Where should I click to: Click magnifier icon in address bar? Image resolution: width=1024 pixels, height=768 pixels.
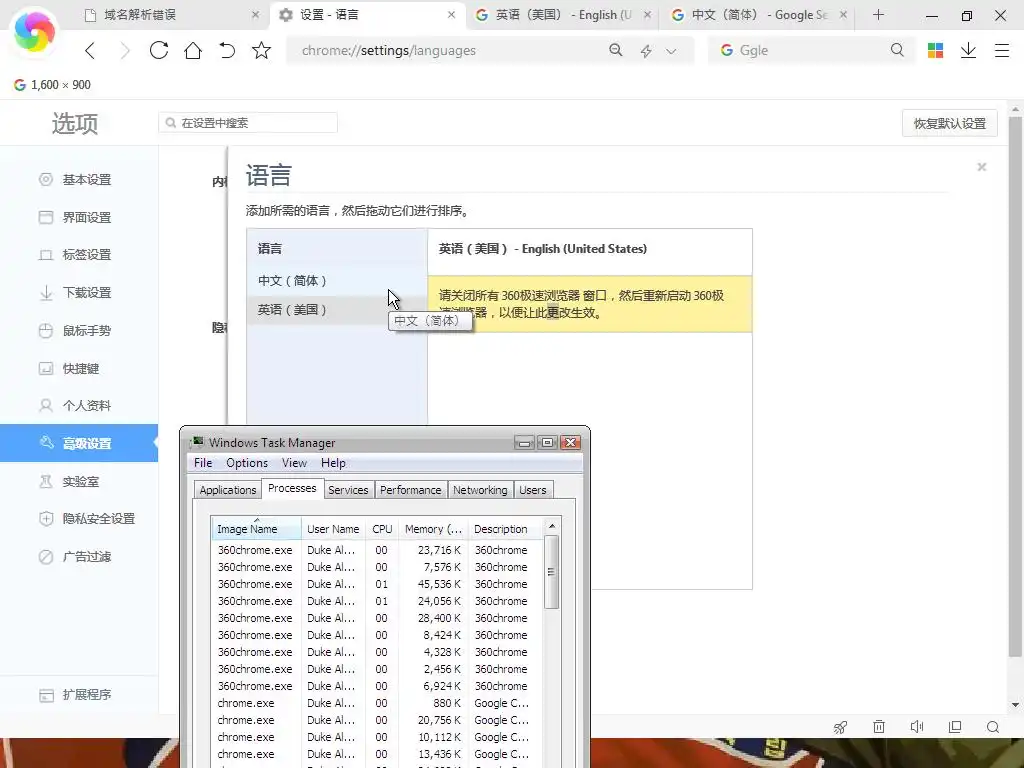[615, 50]
